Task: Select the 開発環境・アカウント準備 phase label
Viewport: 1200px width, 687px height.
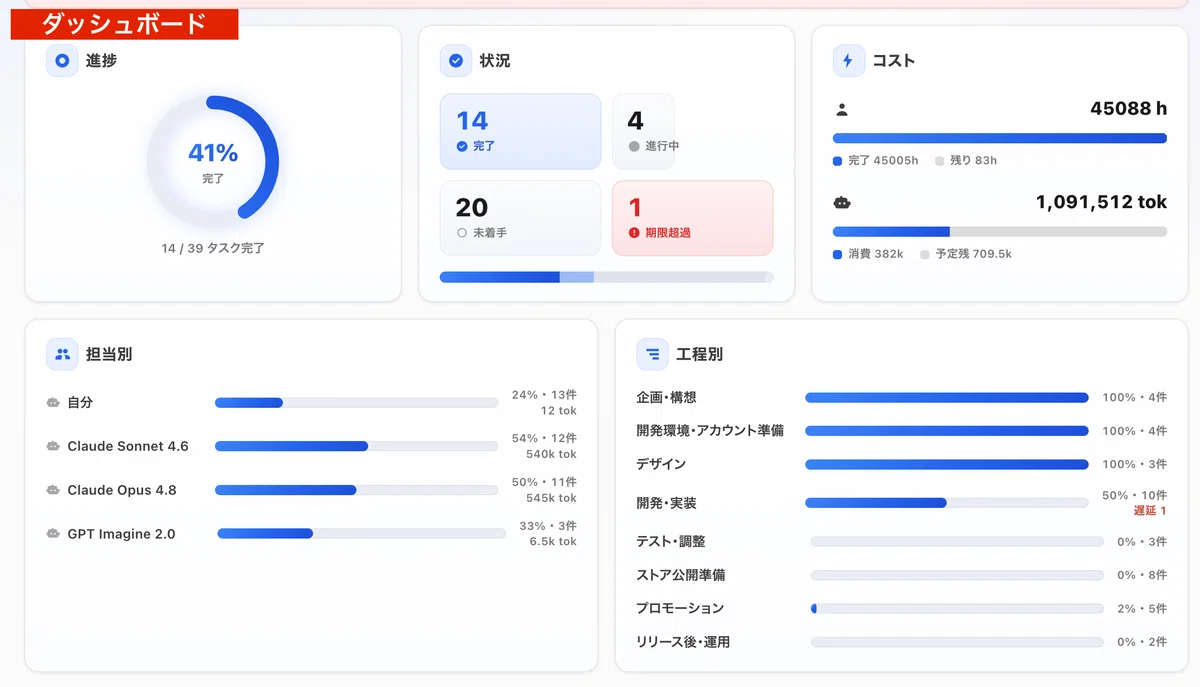Action: coord(710,431)
